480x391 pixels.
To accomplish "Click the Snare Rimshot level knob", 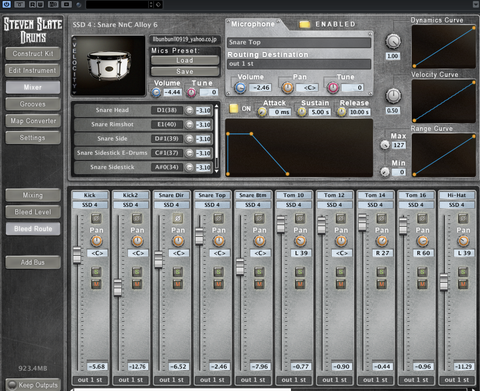I will [189, 124].
